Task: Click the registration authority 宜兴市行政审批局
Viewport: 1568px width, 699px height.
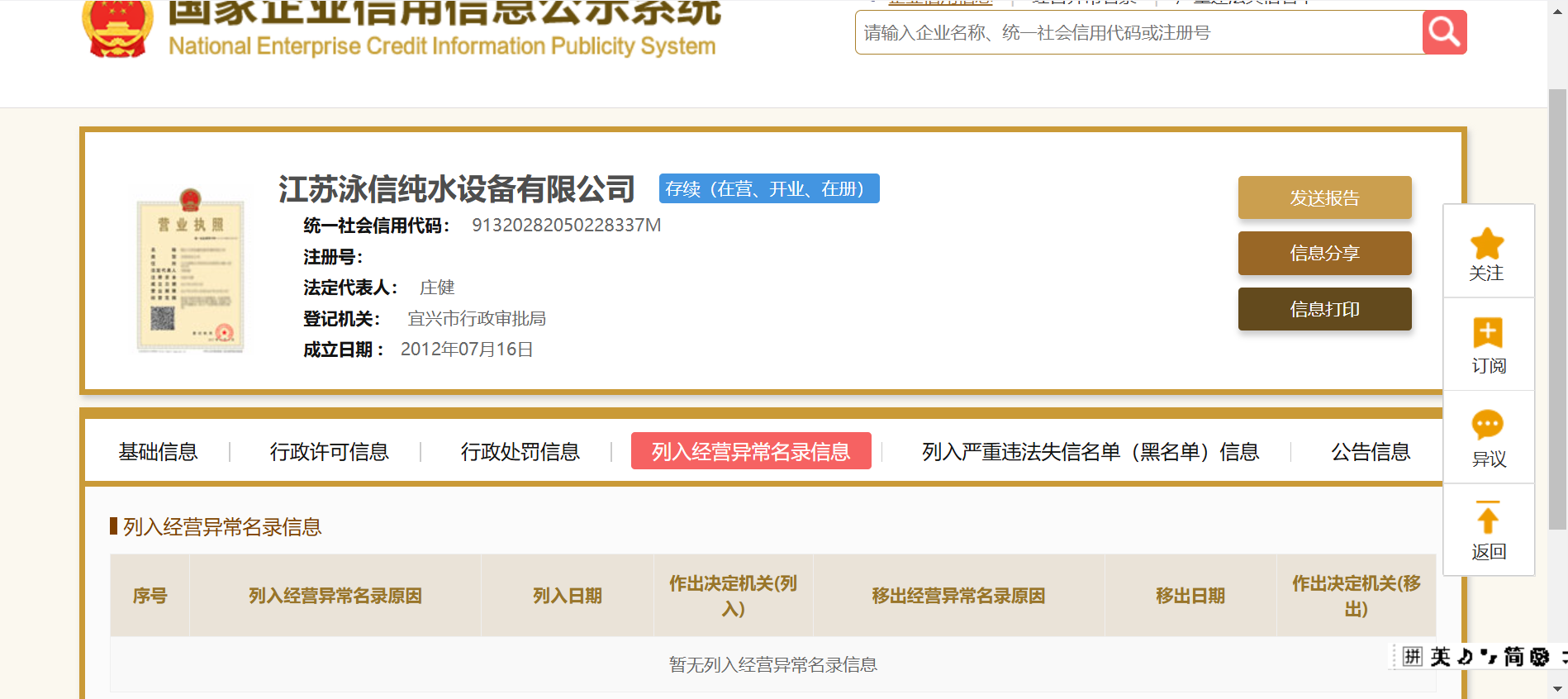Action: 477,318
